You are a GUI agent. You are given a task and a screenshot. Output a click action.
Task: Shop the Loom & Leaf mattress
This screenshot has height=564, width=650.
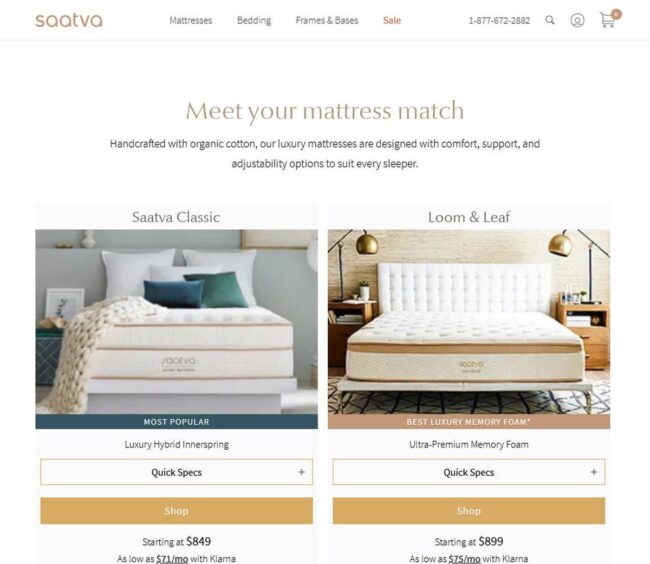(469, 511)
